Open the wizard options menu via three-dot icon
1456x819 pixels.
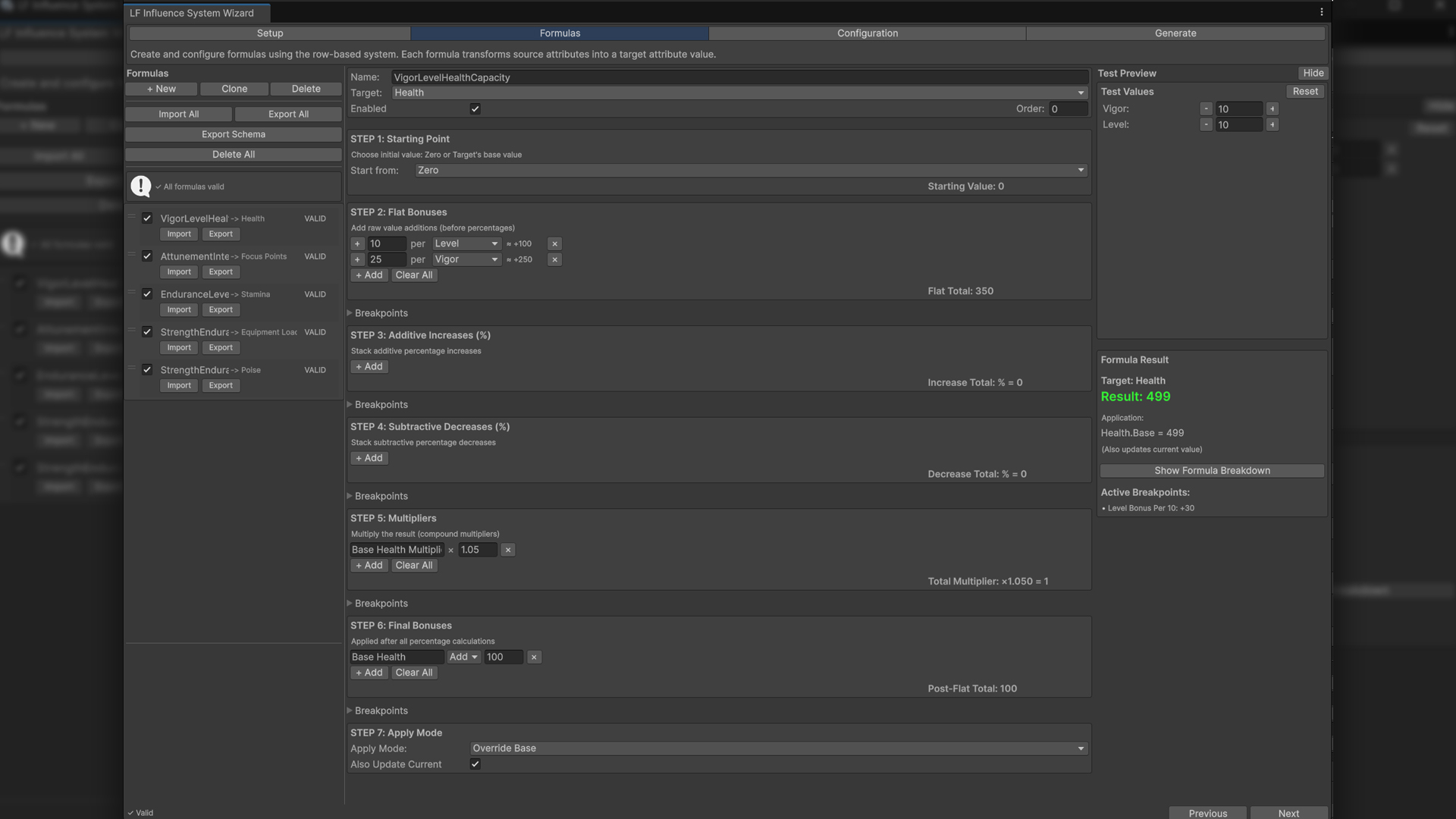pos(1320,11)
